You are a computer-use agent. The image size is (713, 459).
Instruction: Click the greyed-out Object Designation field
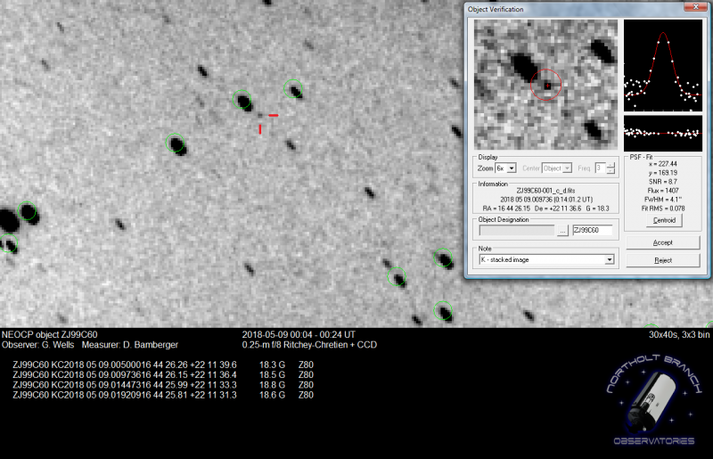515,230
